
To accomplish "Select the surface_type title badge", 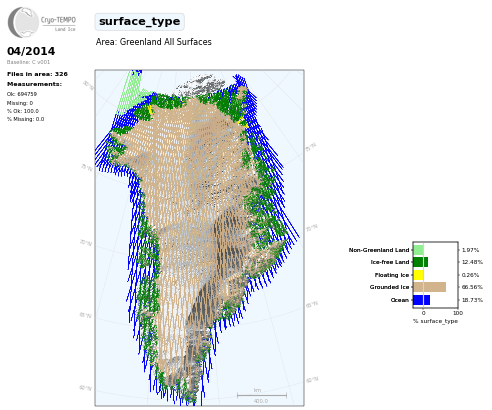I will 139,22.
